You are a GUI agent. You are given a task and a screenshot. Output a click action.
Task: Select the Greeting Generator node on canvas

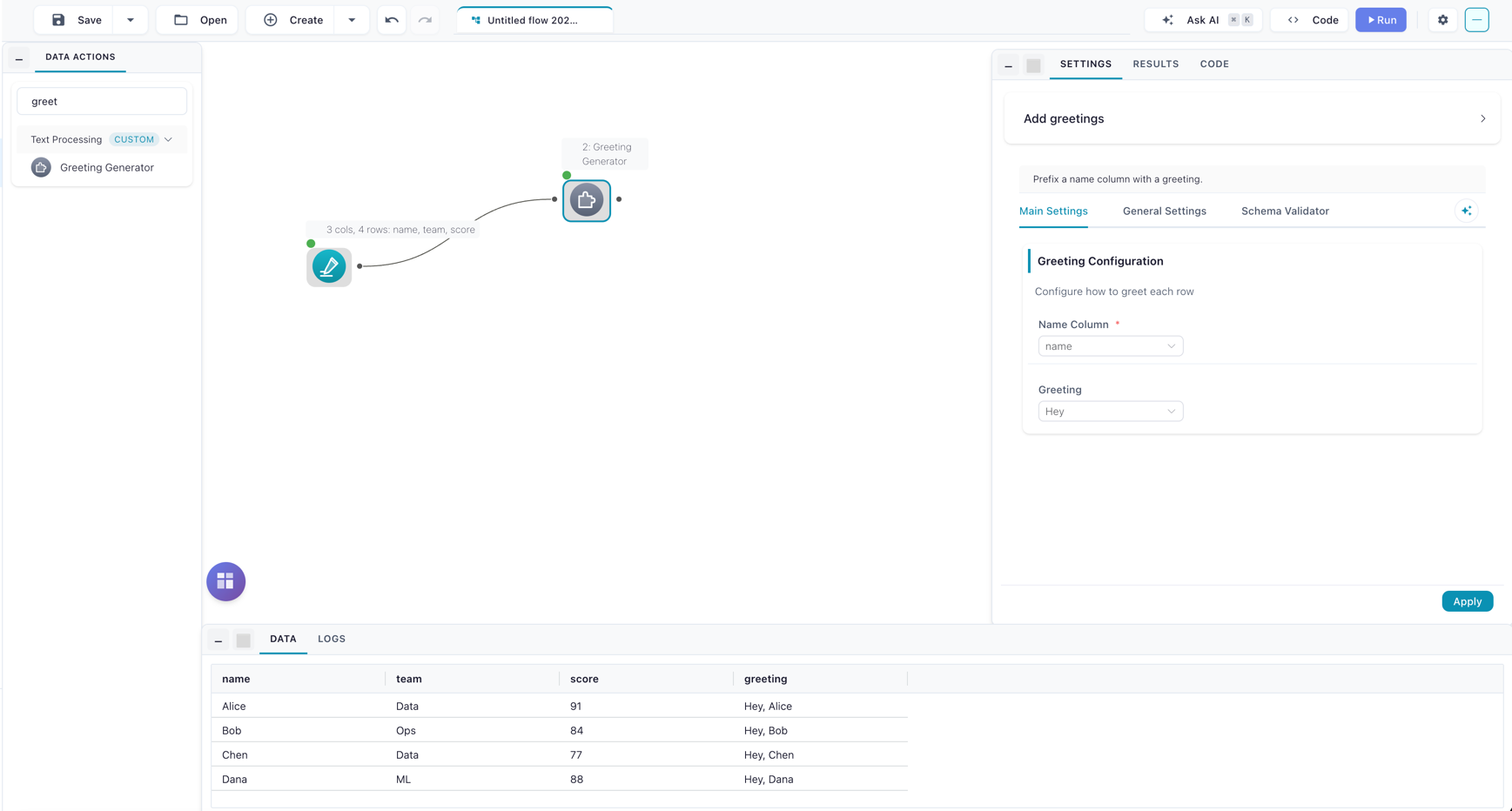click(587, 200)
